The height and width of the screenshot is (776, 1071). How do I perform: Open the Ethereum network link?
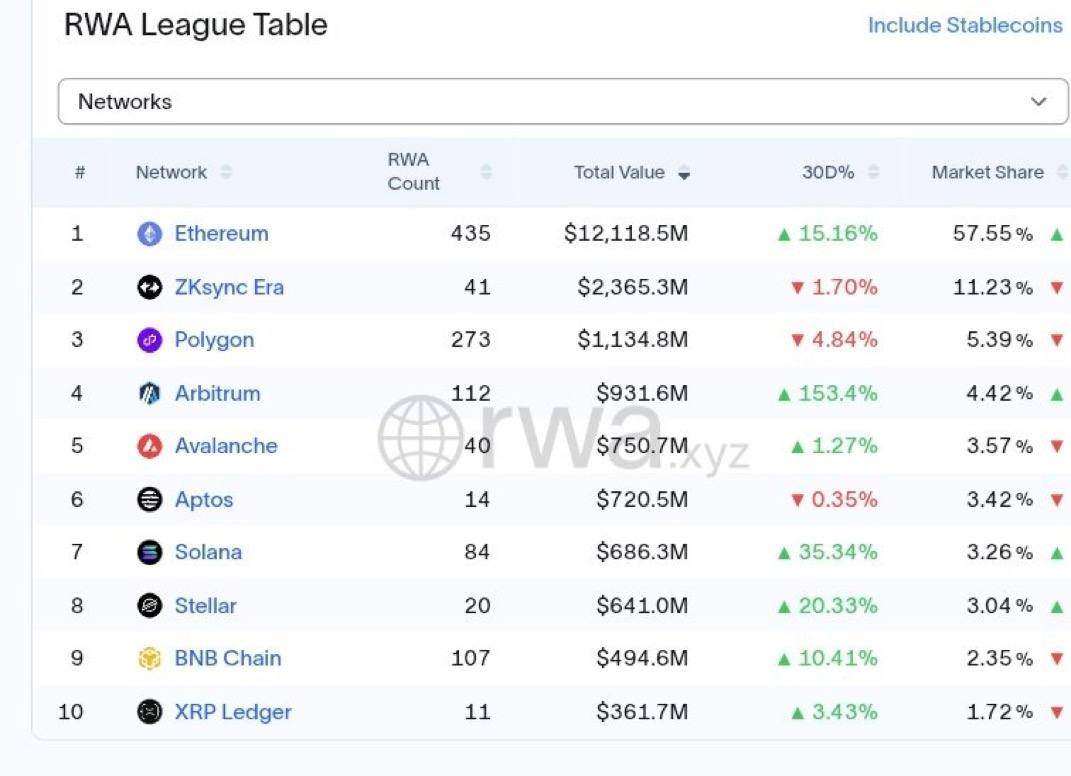[221, 234]
